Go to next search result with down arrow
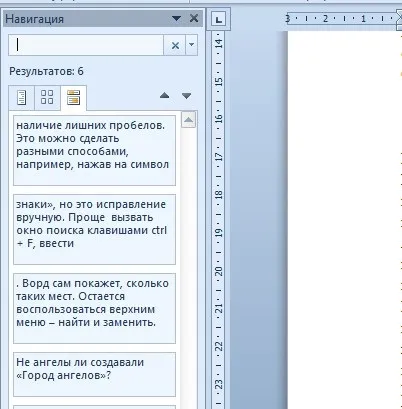The image size is (402, 409). tap(186, 96)
